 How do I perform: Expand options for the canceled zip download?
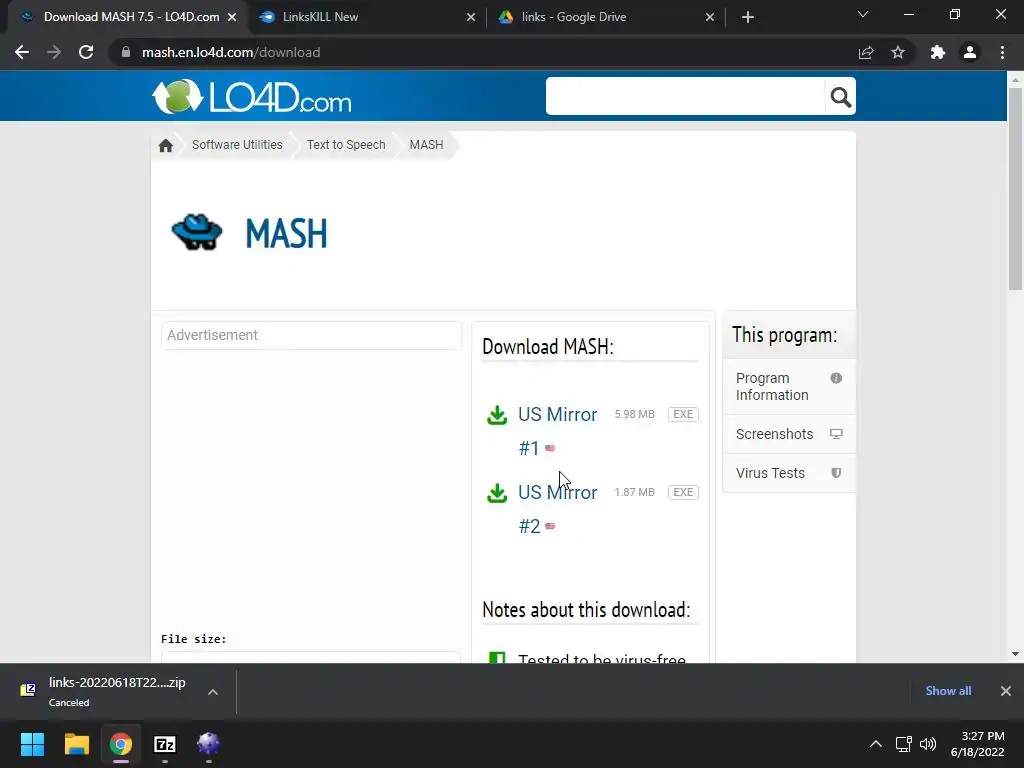(x=213, y=692)
